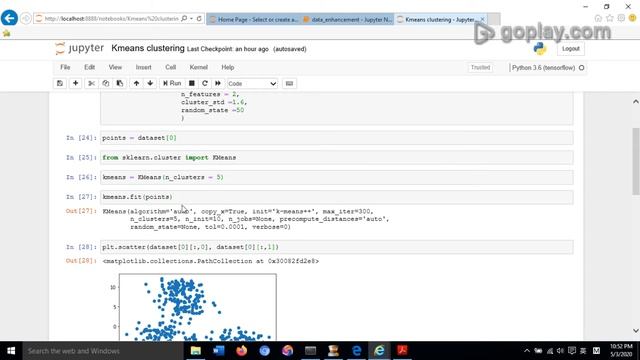Viewport: 640px width, 360px height.
Task: Click the Python 3.6 kernel indicator circle
Action: point(582,68)
